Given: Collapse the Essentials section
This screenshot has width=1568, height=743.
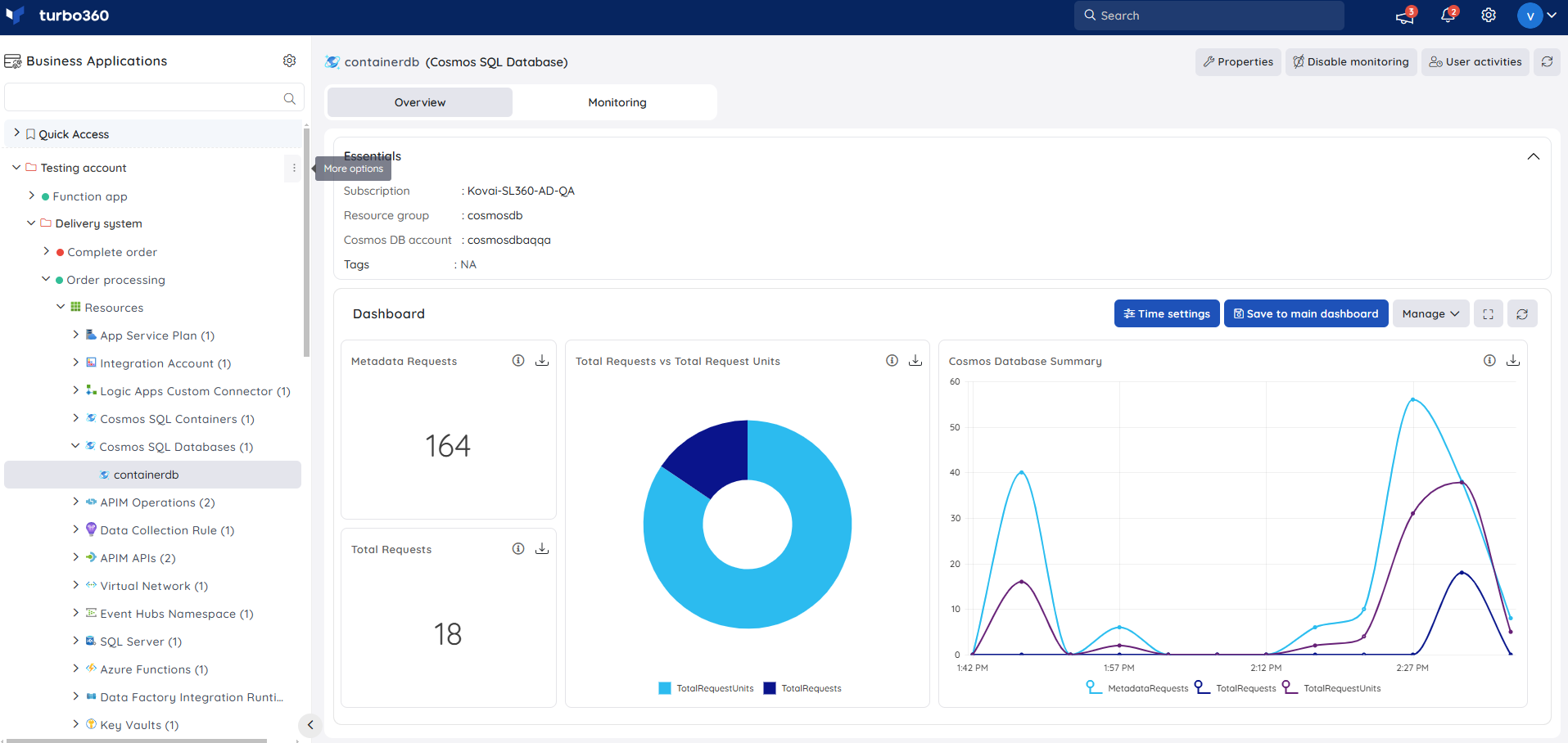Looking at the screenshot, I should point(1534,156).
